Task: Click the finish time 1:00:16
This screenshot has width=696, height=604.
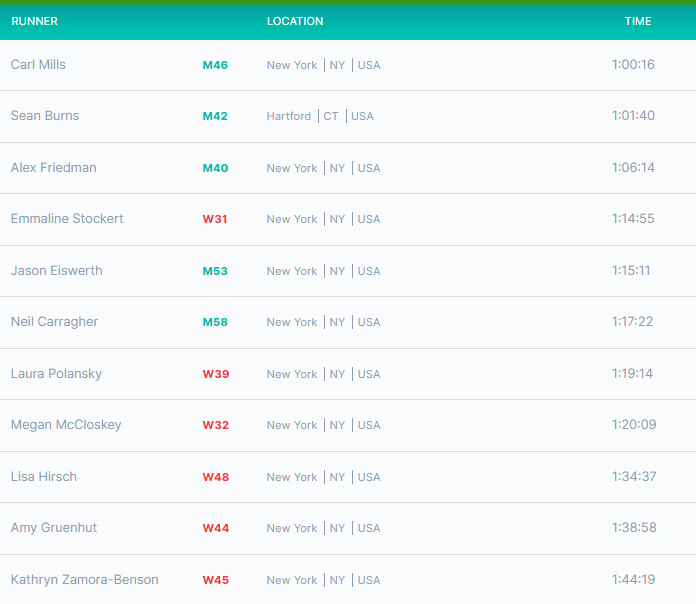Action: coord(633,65)
